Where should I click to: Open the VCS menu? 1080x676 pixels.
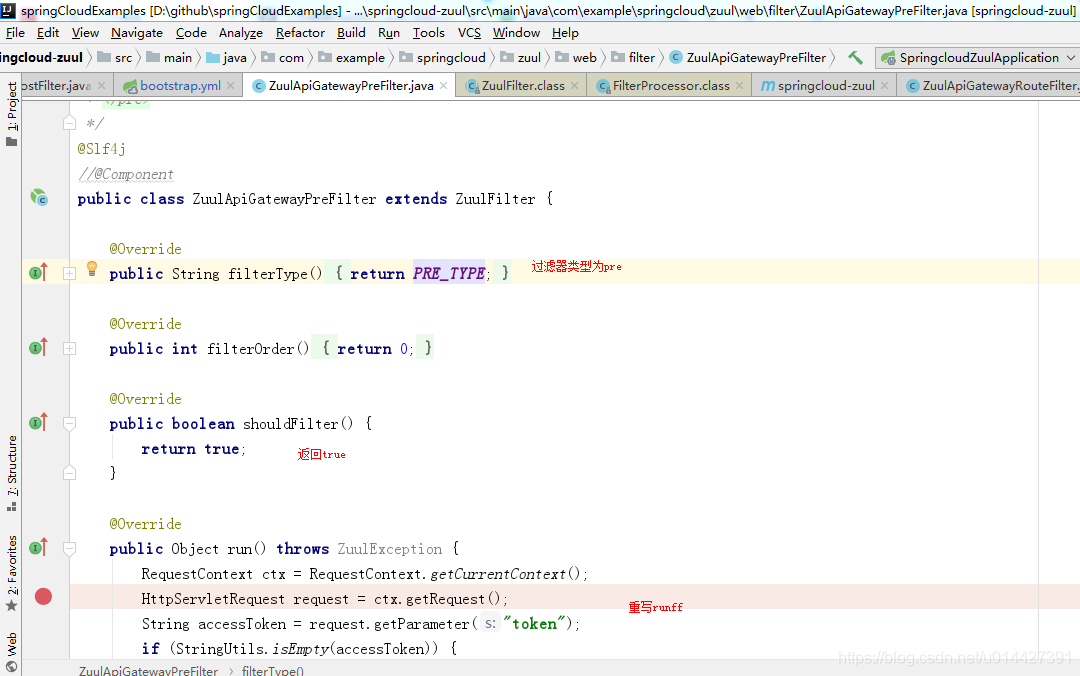coord(469,32)
